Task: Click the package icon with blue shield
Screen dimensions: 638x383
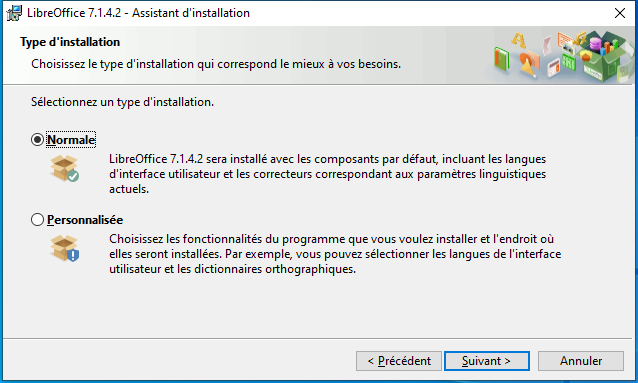Action: pyautogui.click(x=64, y=248)
